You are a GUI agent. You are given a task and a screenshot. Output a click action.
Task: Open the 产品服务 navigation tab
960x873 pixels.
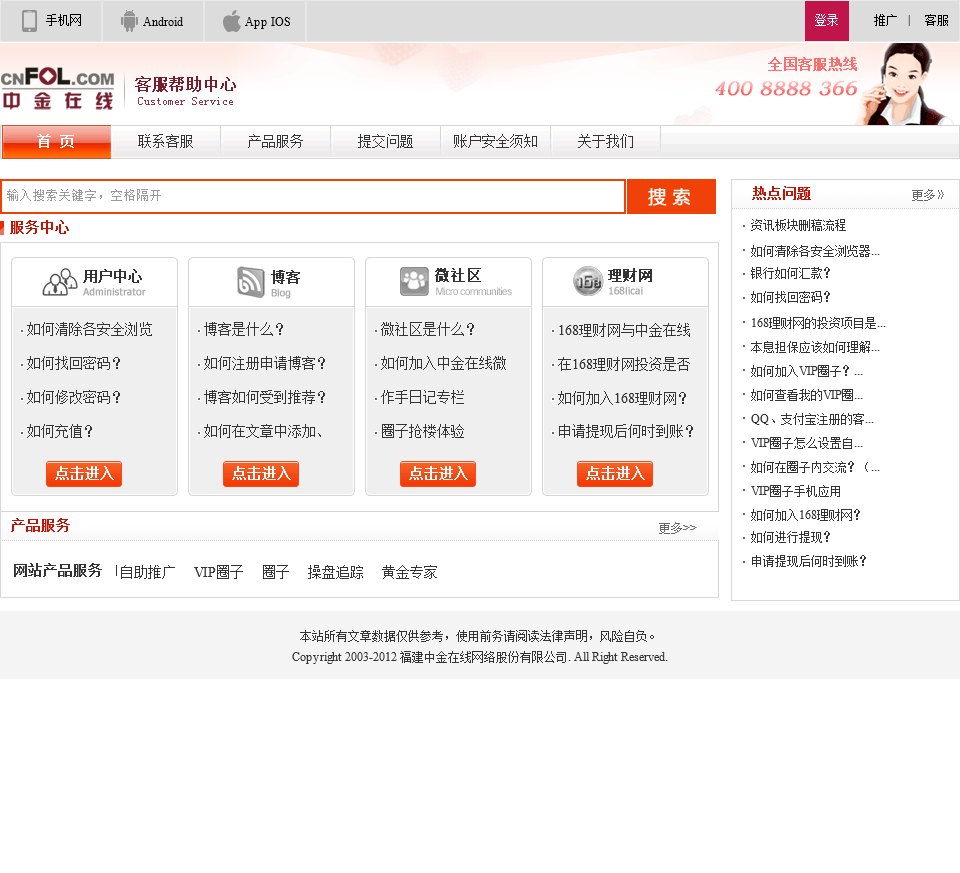276,142
